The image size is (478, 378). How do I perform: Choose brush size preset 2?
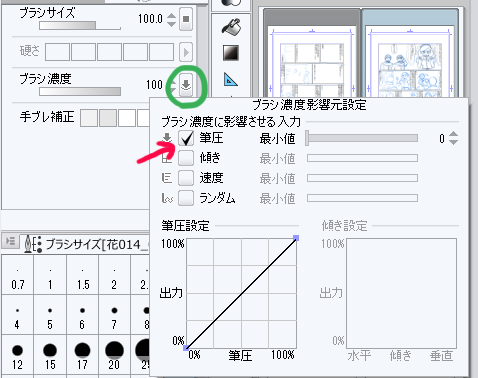114,275
